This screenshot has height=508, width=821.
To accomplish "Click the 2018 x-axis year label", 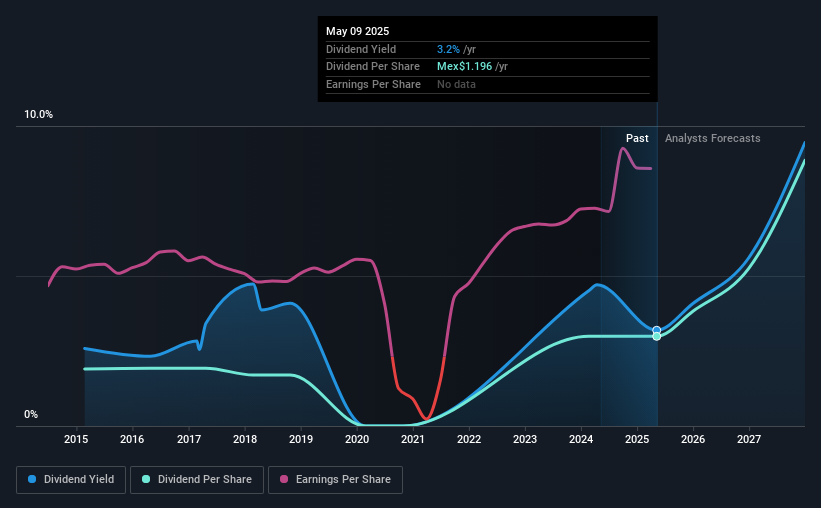I will click(245, 439).
